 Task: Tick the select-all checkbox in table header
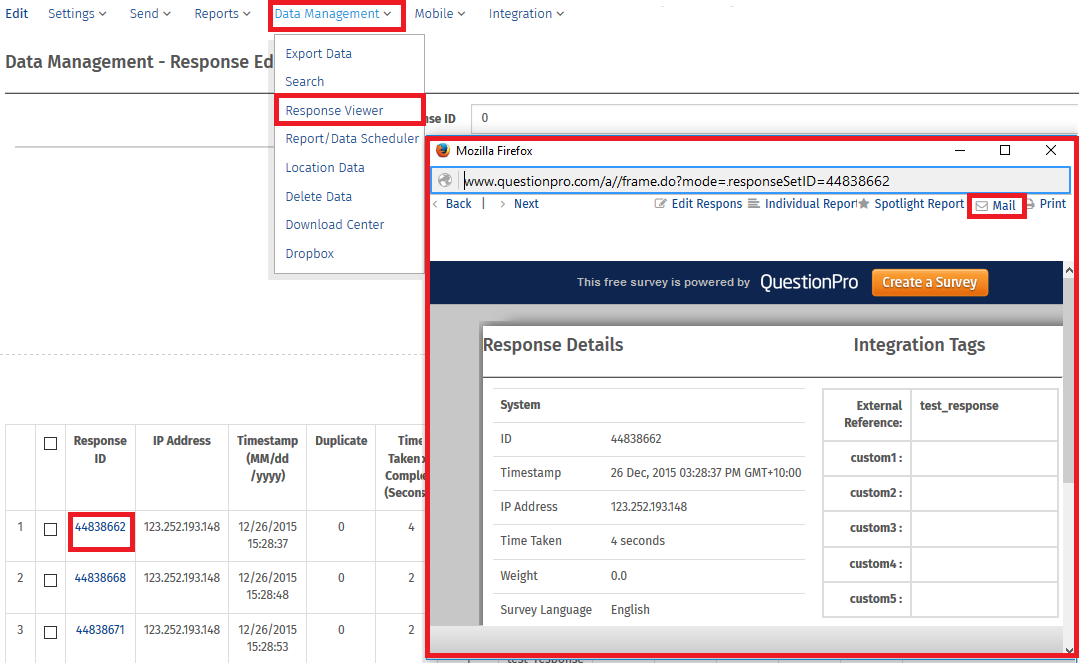[x=50, y=443]
